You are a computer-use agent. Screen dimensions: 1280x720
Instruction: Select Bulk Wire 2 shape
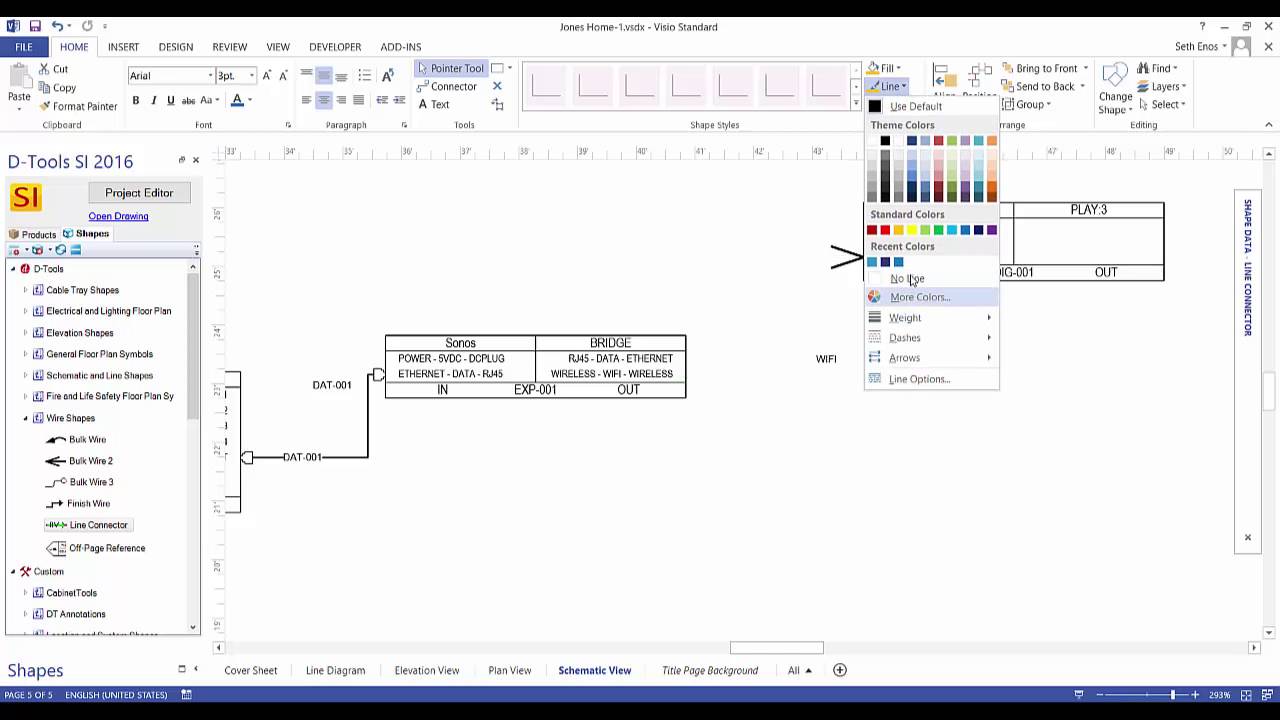pos(79,461)
